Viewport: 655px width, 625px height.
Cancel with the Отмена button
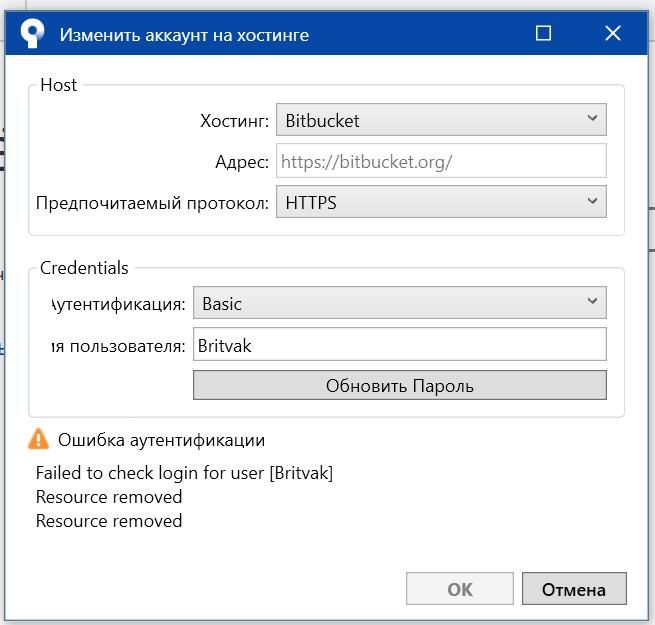pos(574,589)
